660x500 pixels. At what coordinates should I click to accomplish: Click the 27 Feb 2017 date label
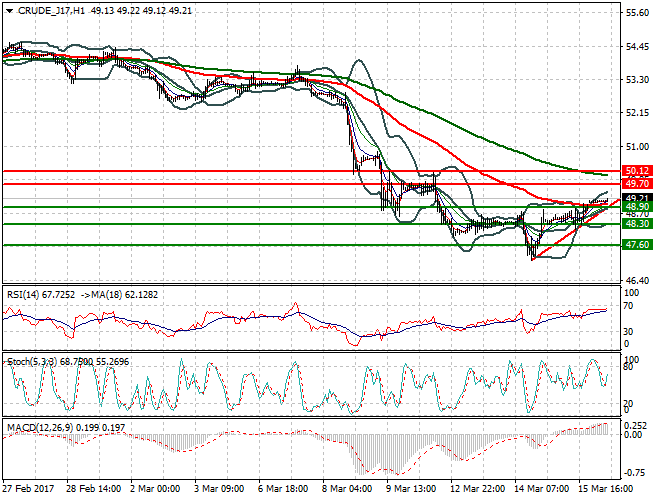[28, 489]
